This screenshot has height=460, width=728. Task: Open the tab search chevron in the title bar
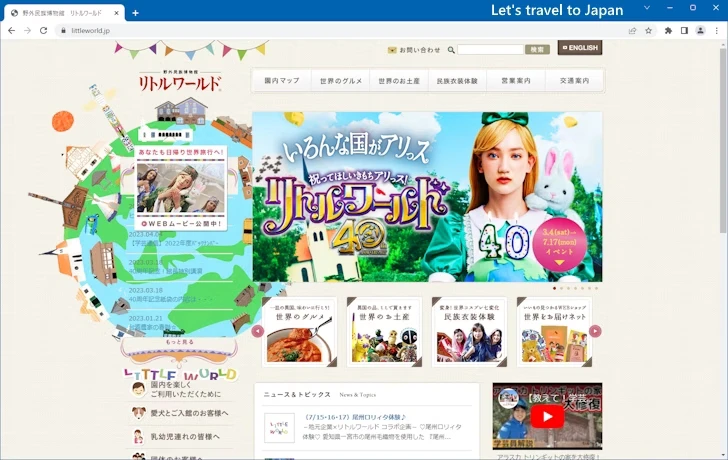[647, 8]
